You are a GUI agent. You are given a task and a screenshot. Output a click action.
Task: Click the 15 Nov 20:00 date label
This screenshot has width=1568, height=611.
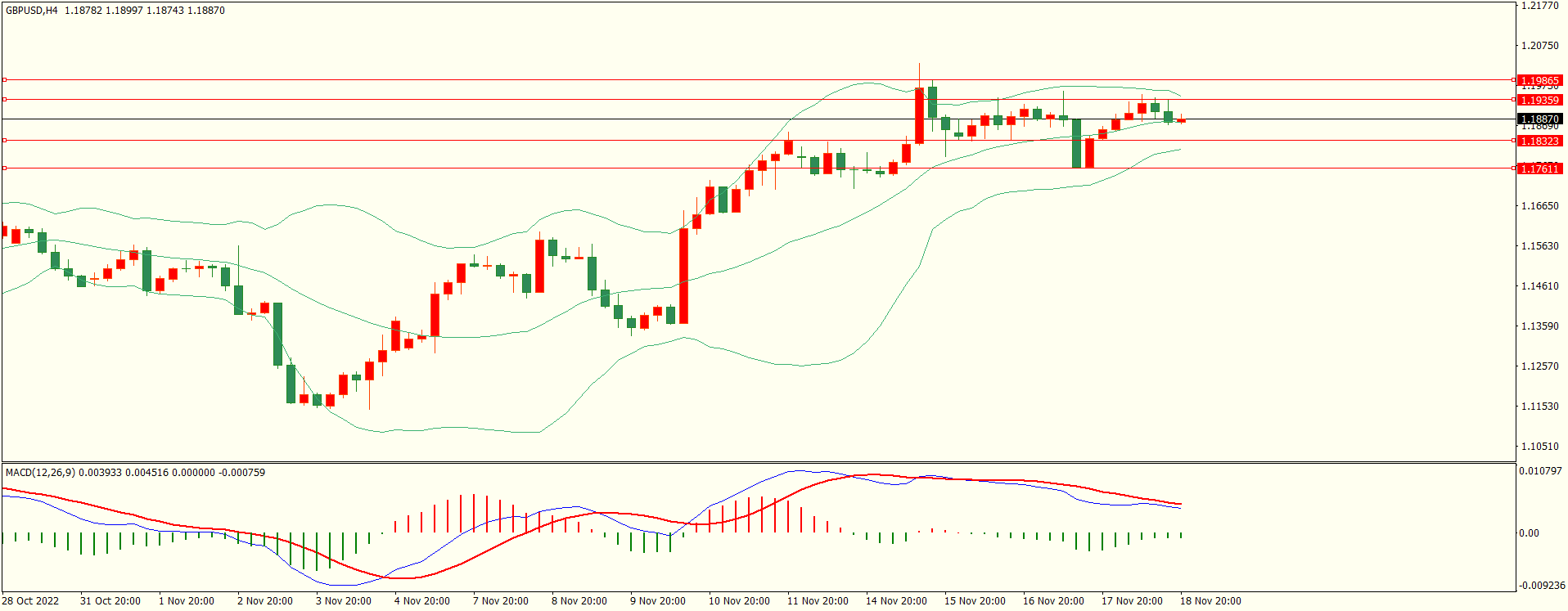(x=975, y=601)
